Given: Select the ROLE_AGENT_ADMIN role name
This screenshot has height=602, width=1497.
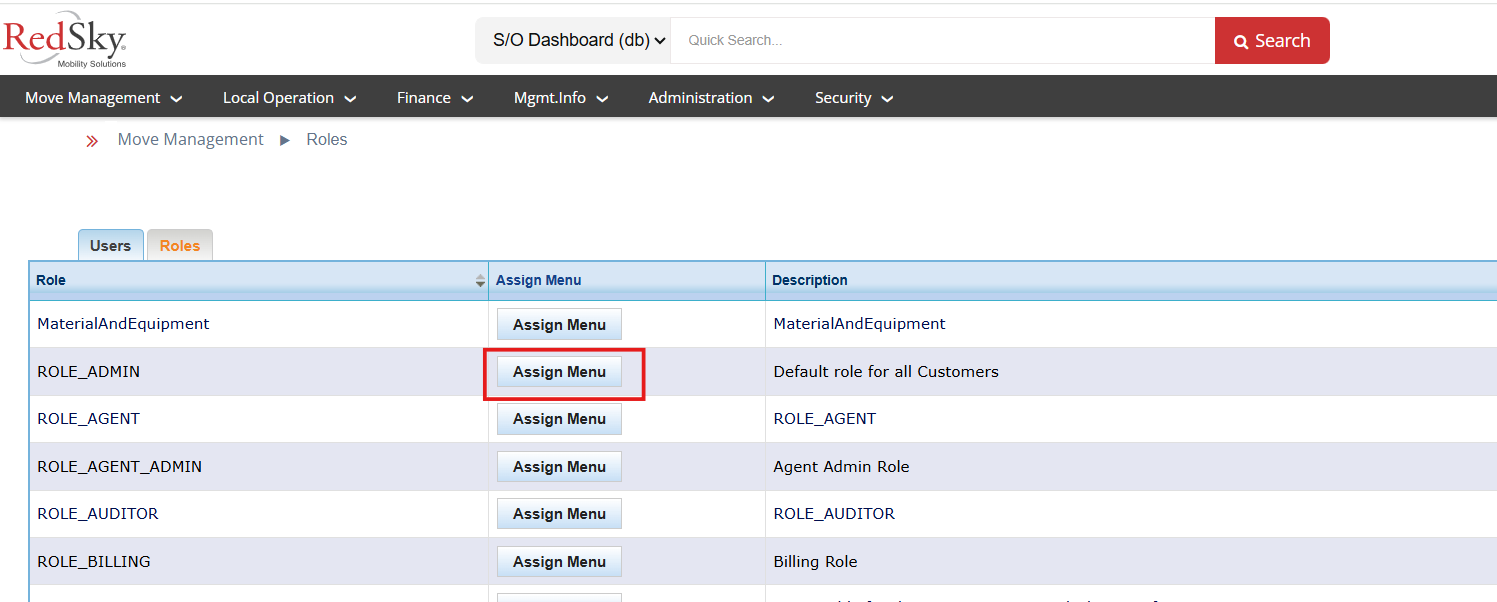Looking at the screenshot, I should click(x=120, y=467).
